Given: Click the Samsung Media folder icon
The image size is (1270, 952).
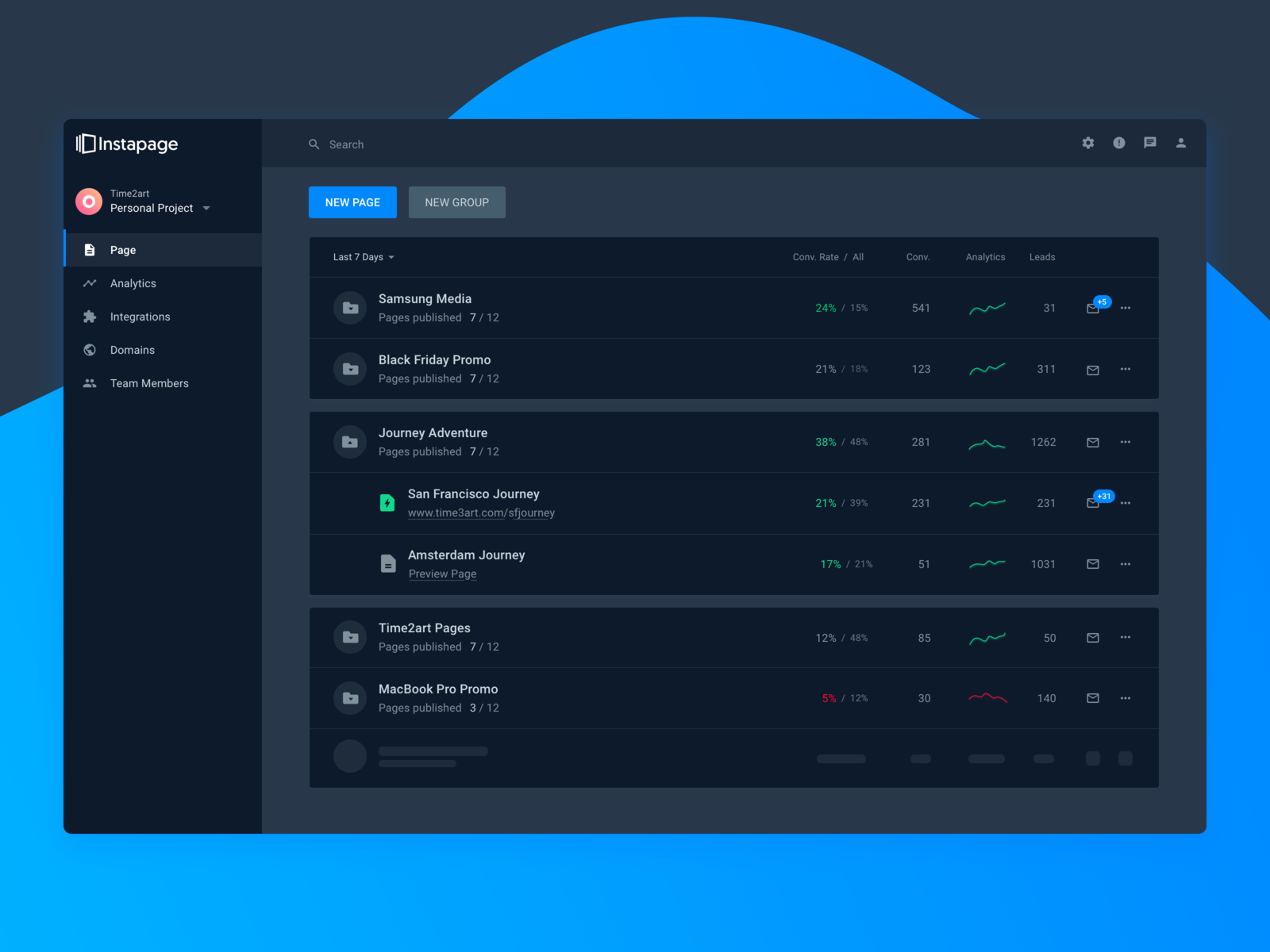Looking at the screenshot, I should tap(350, 308).
